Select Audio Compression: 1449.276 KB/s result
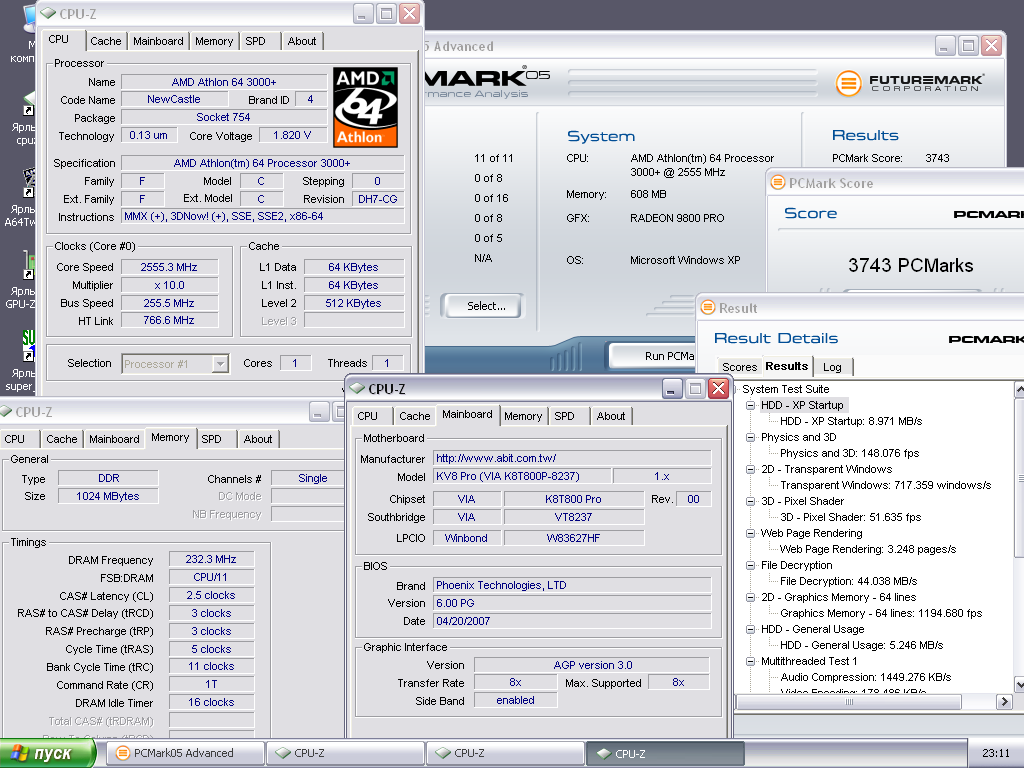The height and width of the screenshot is (768, 1024). [x=866, y=677]
